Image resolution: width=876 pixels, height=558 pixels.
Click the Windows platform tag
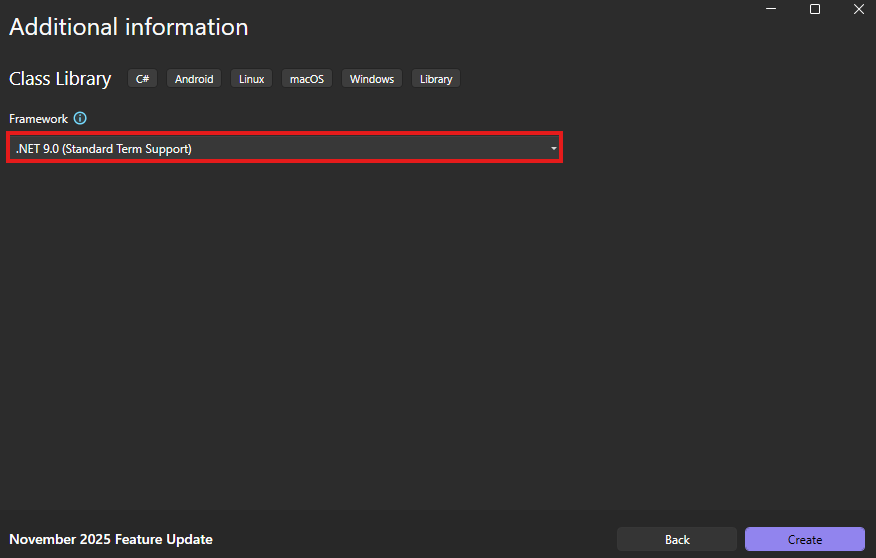[372, 79]
